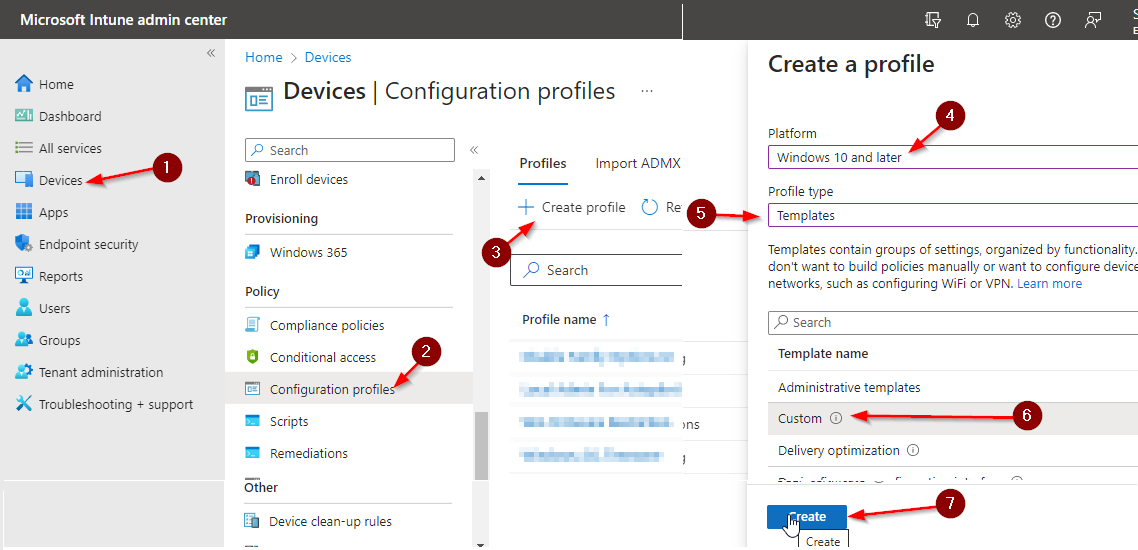This screenshot has height=550, width=1138.
Task: Click Home breadcrumb link
Action: point(263,57)
